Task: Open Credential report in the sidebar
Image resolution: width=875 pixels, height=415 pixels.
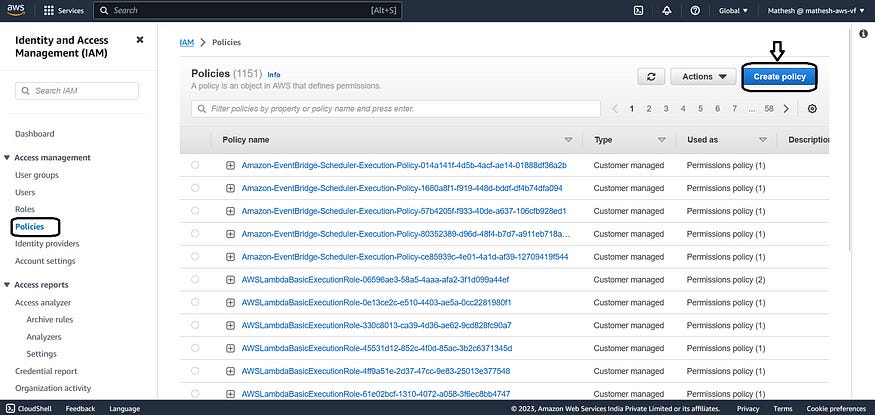Action: 46,371
